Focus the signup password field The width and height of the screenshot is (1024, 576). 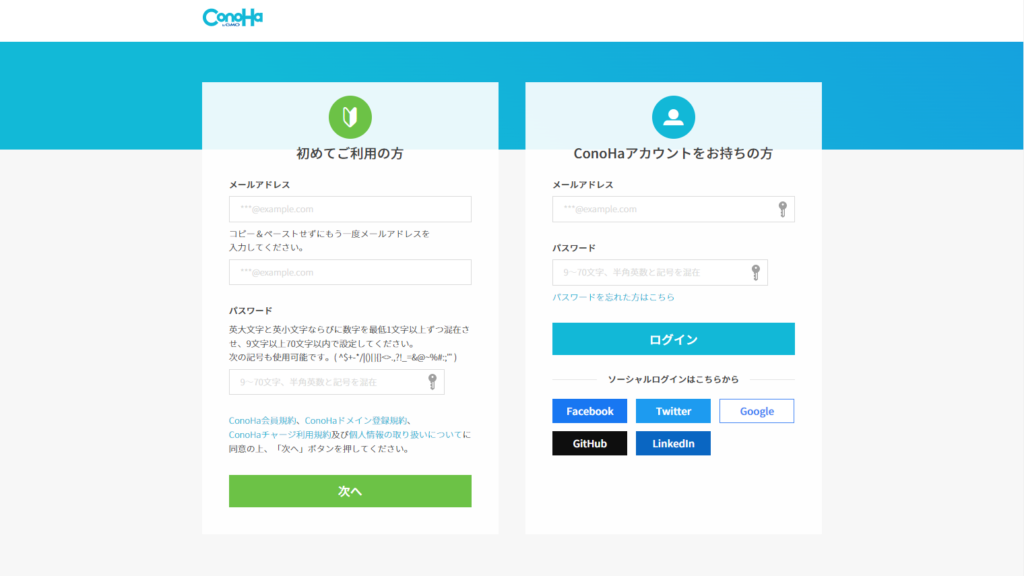(x=337, y=382)
